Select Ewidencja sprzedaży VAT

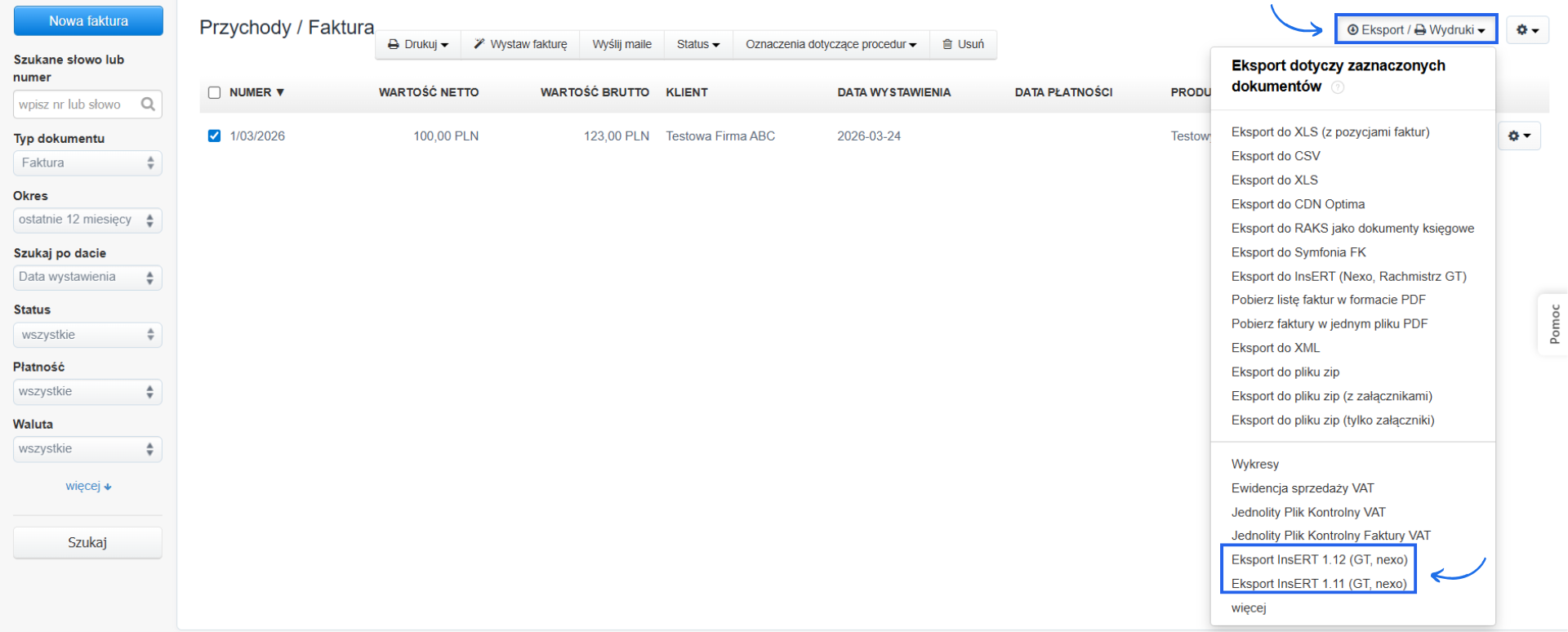click(x=1303, y=488)
